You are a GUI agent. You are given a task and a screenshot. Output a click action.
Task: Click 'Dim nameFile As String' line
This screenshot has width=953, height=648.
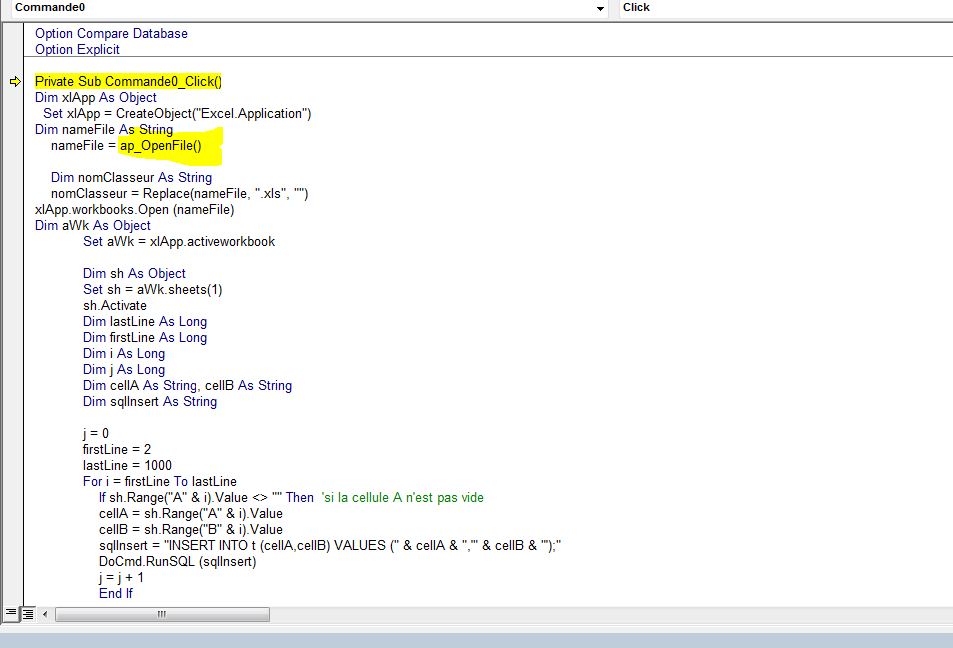[104, 129]
